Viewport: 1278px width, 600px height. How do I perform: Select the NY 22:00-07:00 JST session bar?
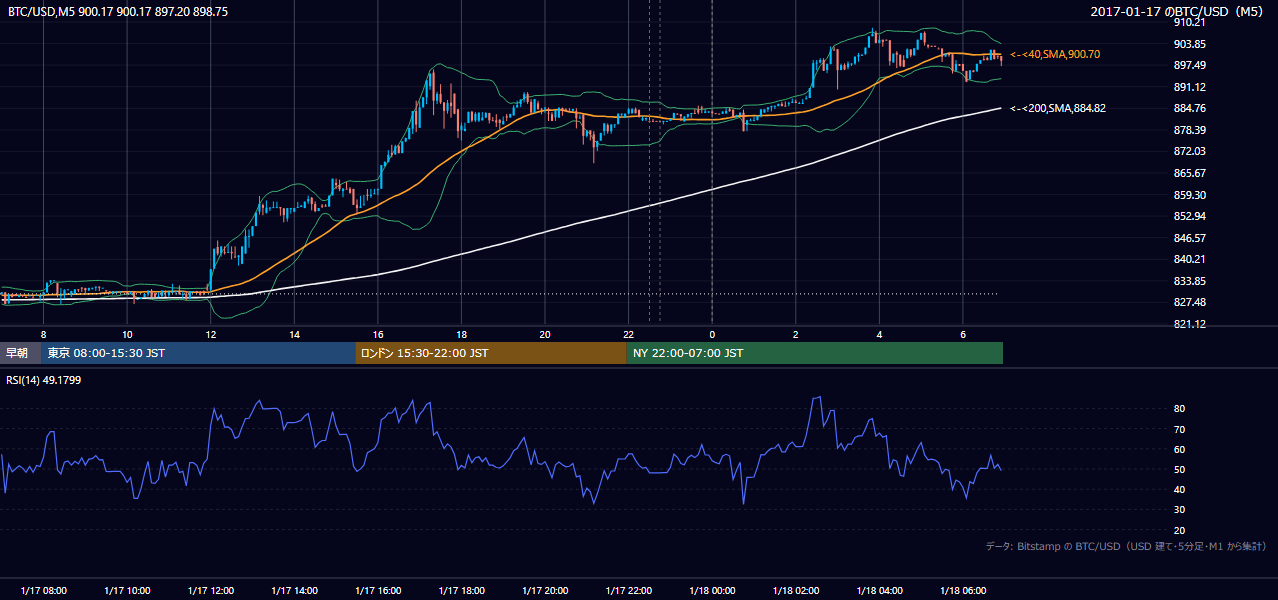(815, 353)
